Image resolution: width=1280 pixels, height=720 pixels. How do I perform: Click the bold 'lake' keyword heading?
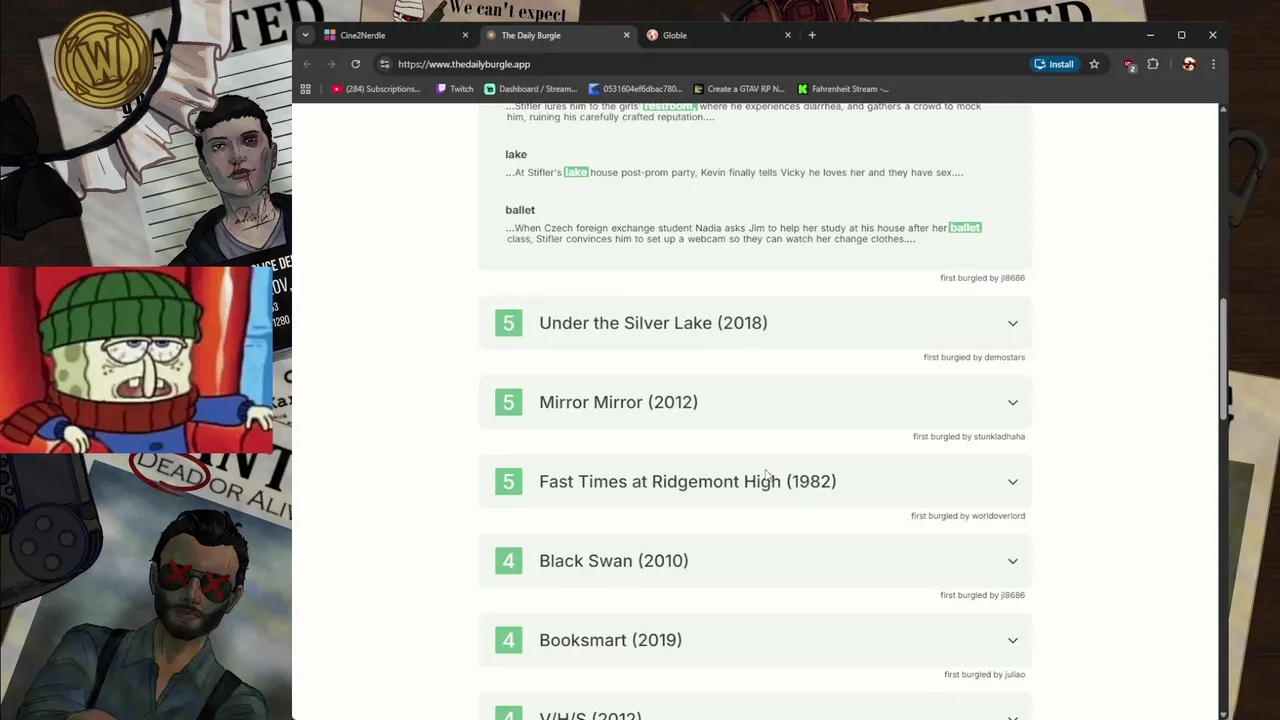516,154
